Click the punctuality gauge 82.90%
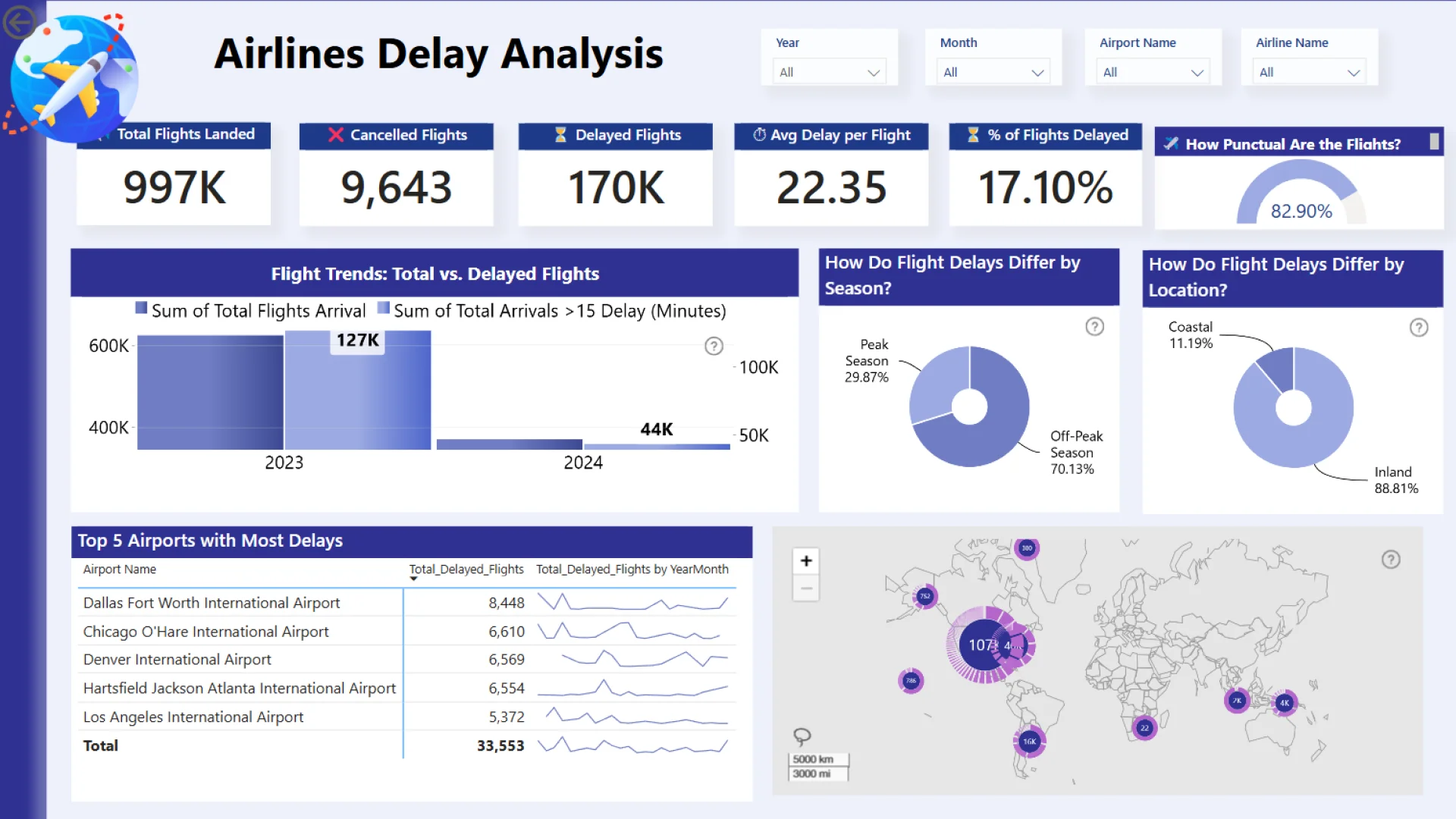The image size is (1456, 819). click(1301, 193)
